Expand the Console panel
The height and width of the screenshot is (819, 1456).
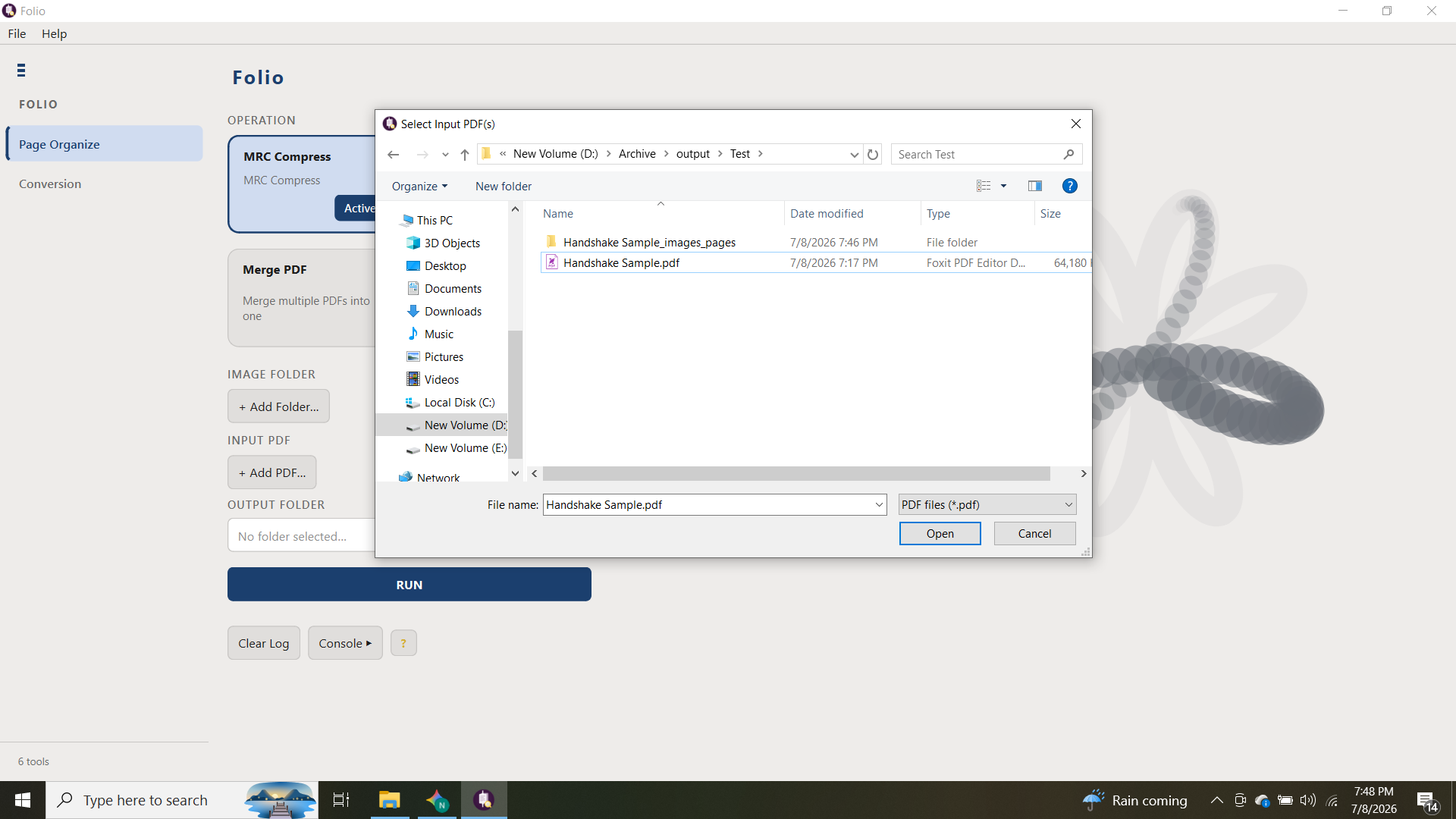tap(345, 643)
